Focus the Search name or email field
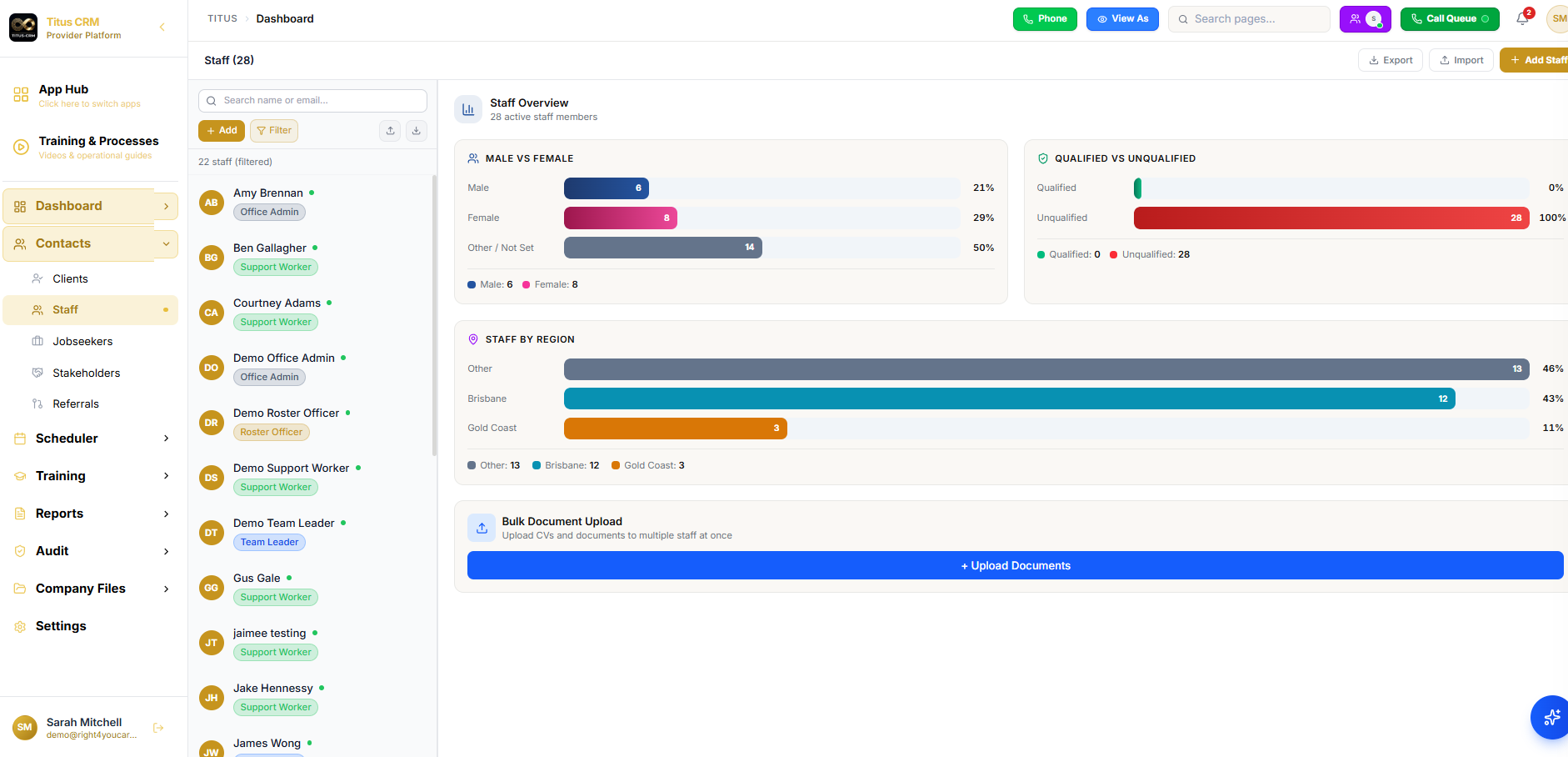 coord(312,101)
